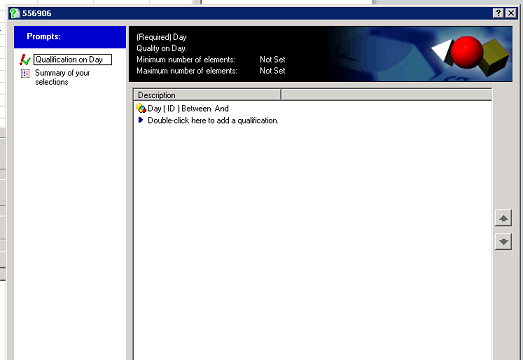
Task: Close the 556906 prompt dialog
Action: pyautogui.click(x=511, y=13)
